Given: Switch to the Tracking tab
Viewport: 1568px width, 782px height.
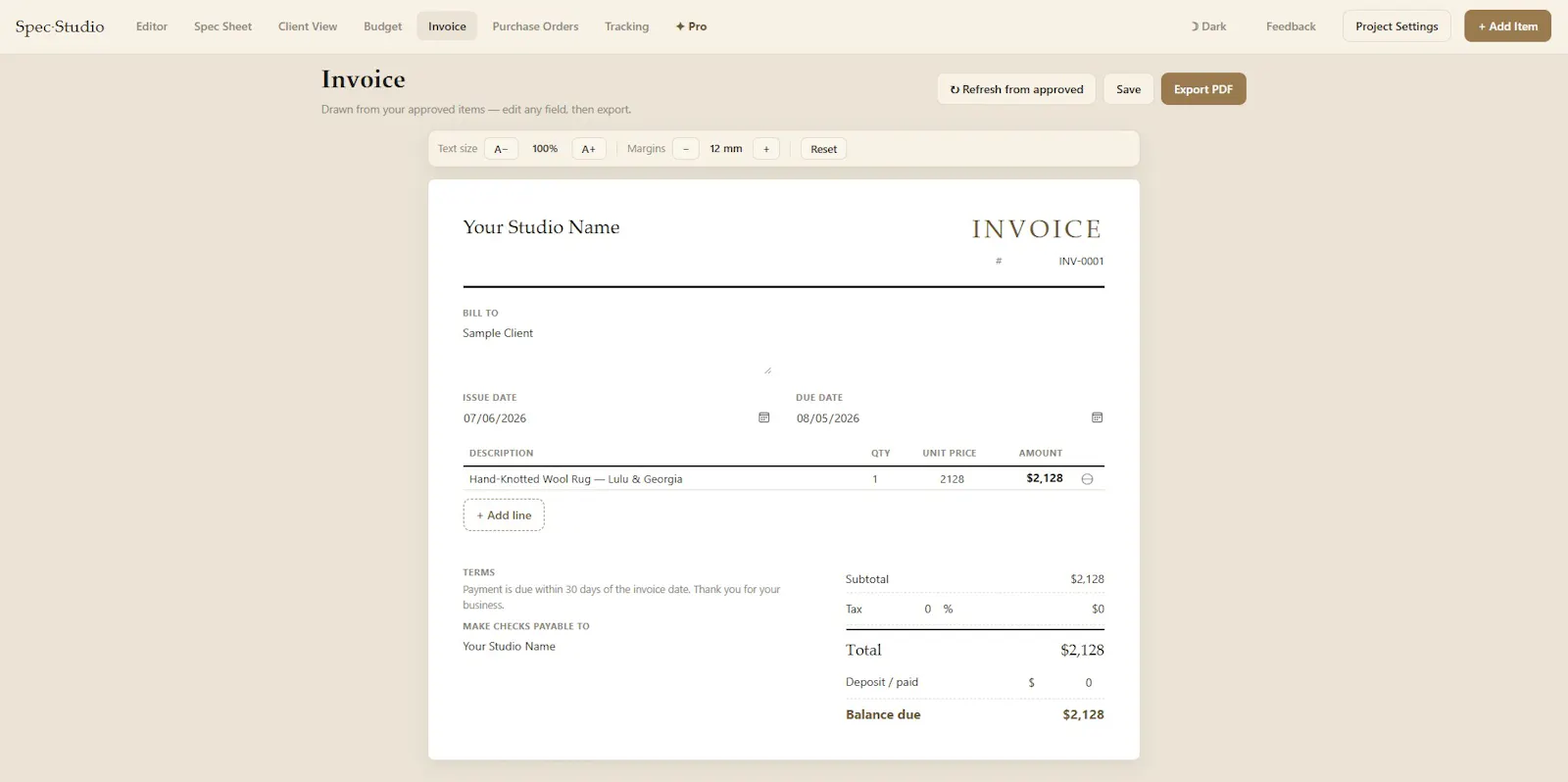Looking at the screenshot, I should click(626, 26).
